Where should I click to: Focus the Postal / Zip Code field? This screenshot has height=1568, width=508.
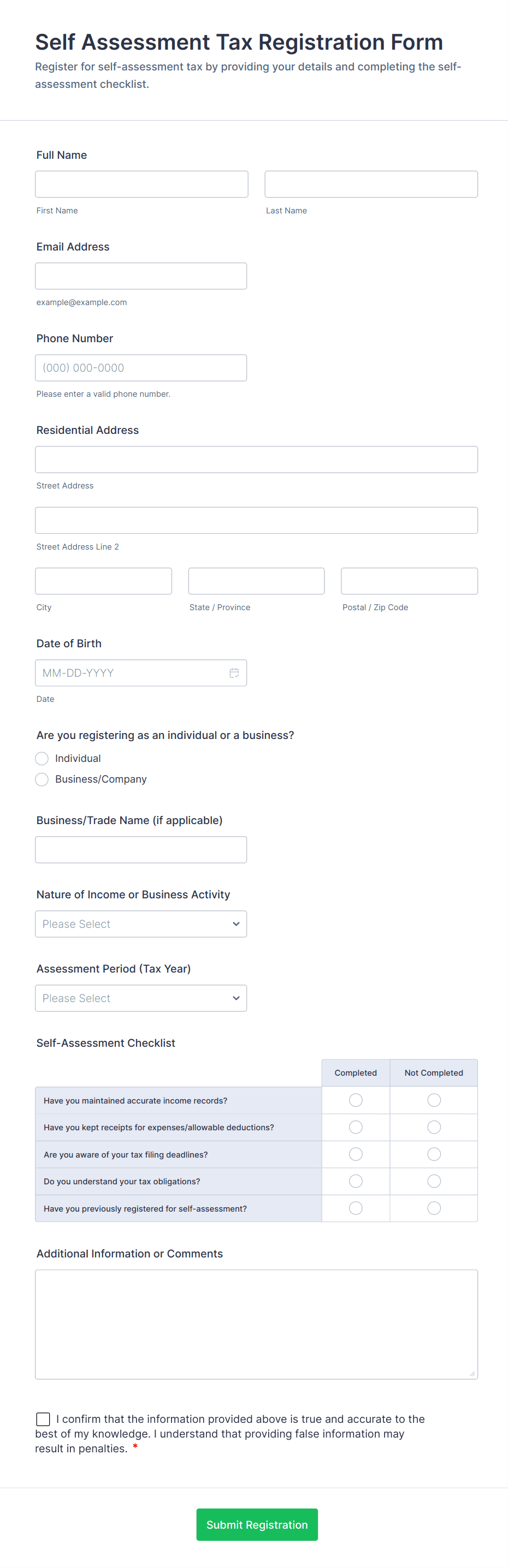409,581
